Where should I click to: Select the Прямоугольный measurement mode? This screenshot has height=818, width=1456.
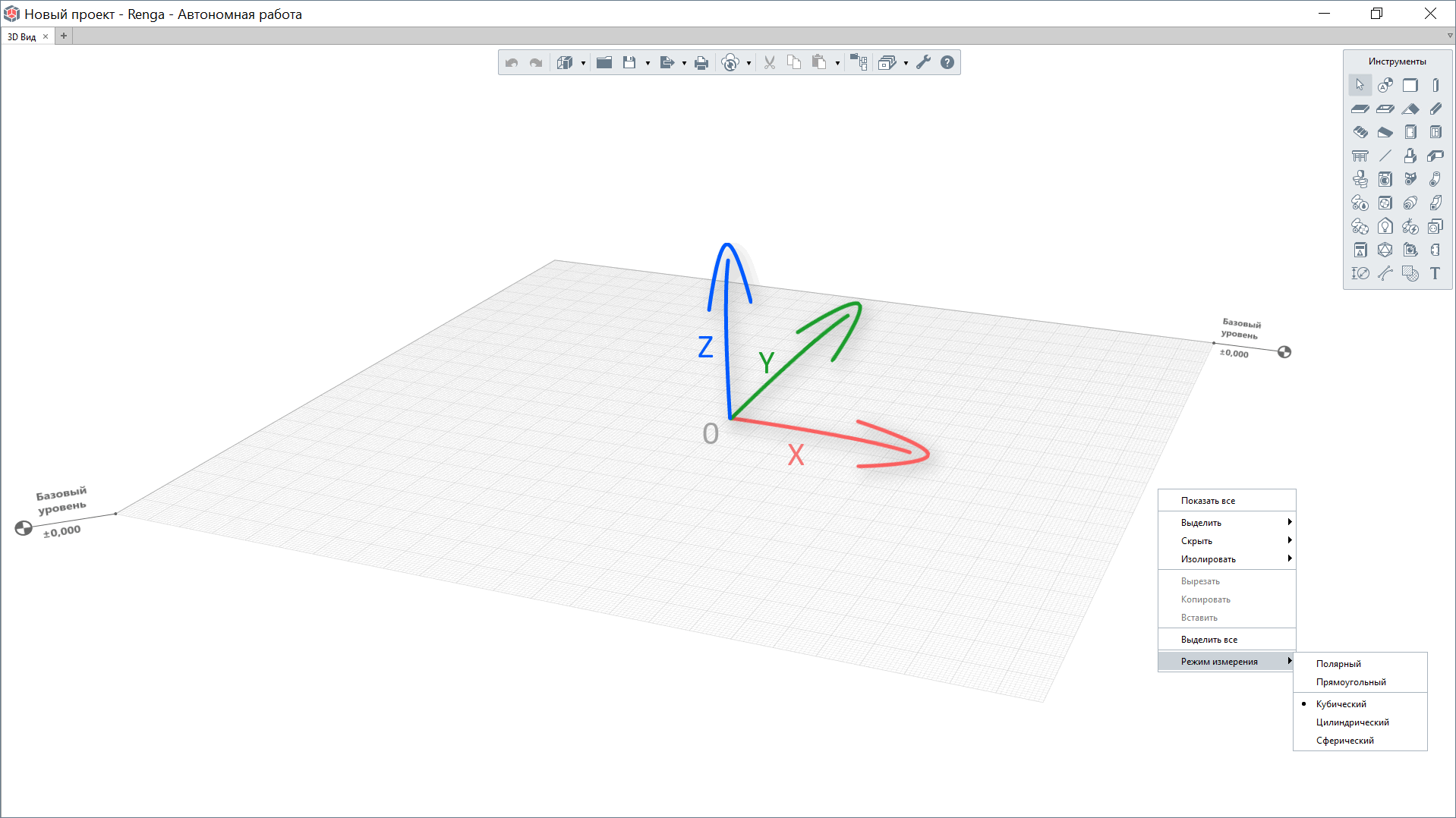coord(1360,681)
